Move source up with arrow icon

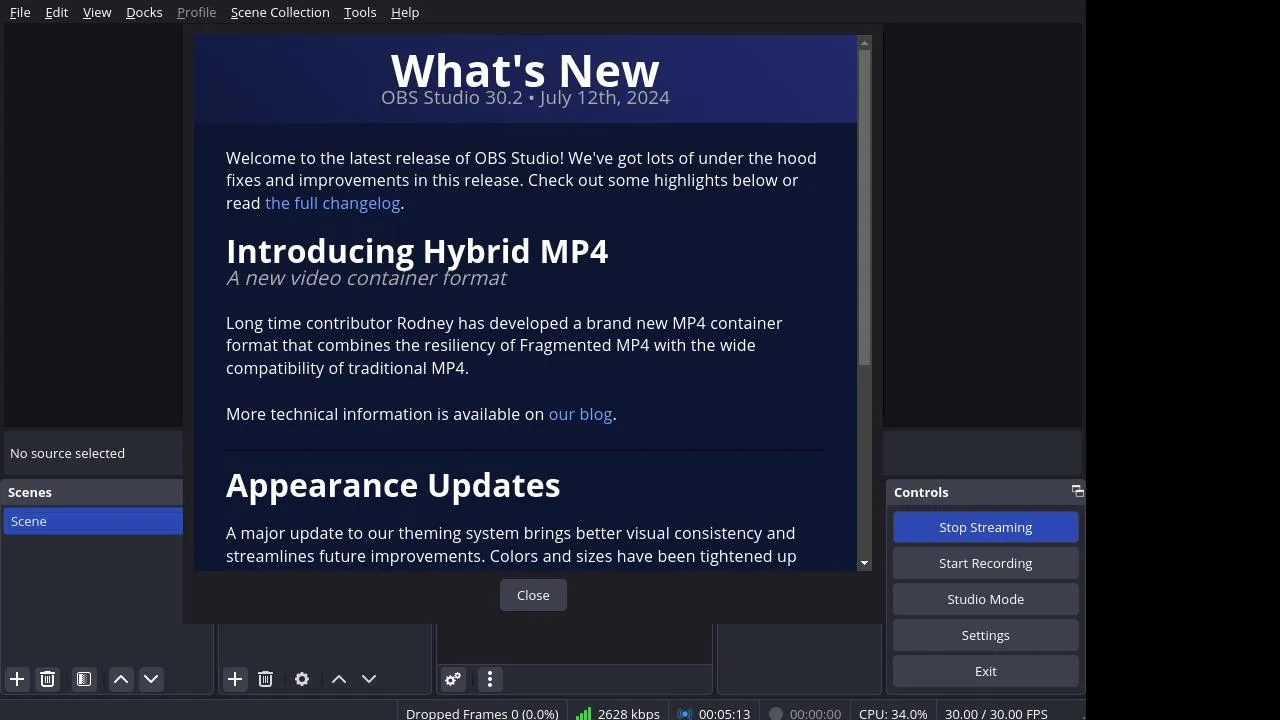(x=339, y=679)
